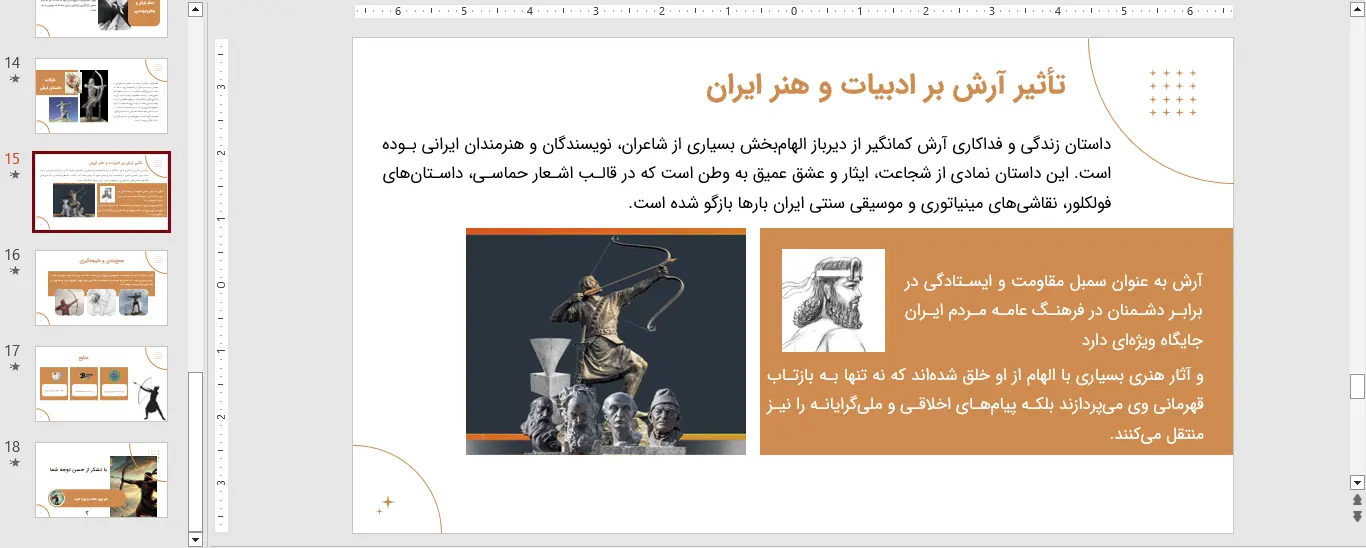Click the animation star icon under slide 14
Viewport: 1366px width, 548px height.
13,79
